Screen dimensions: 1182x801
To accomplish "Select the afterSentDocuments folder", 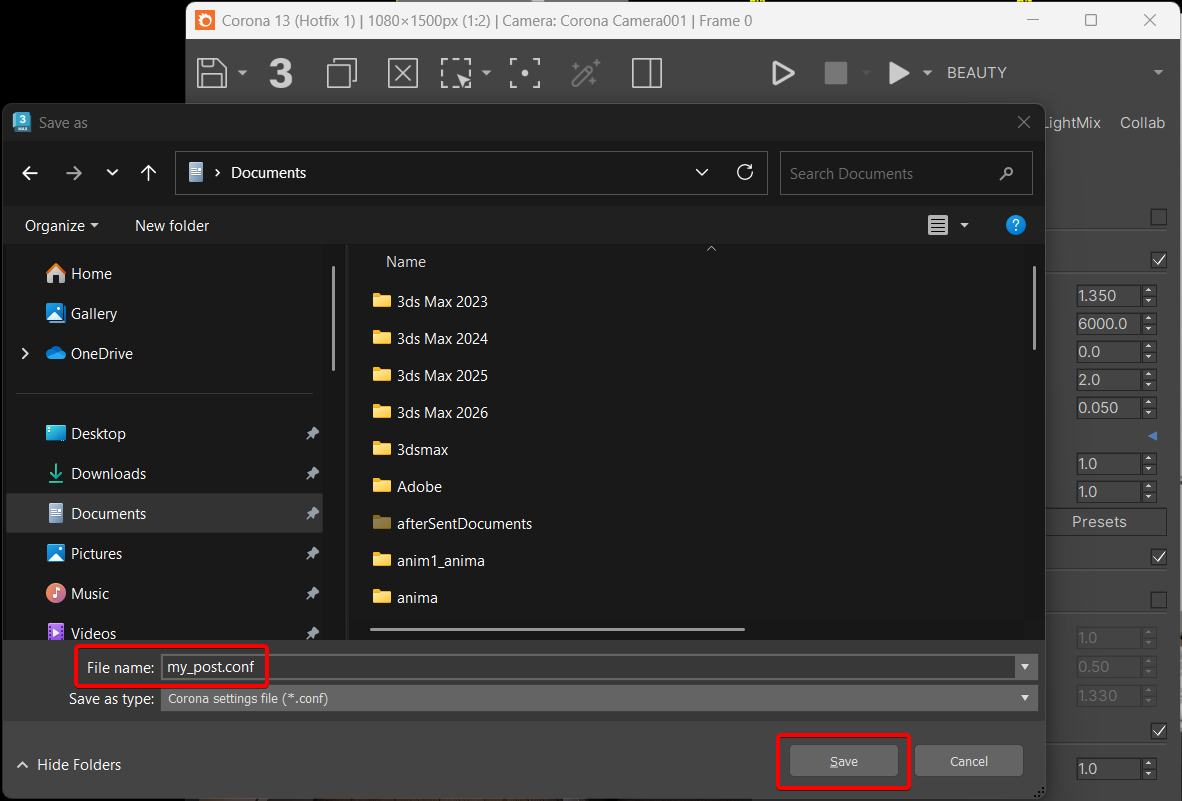I will (452, 523).
